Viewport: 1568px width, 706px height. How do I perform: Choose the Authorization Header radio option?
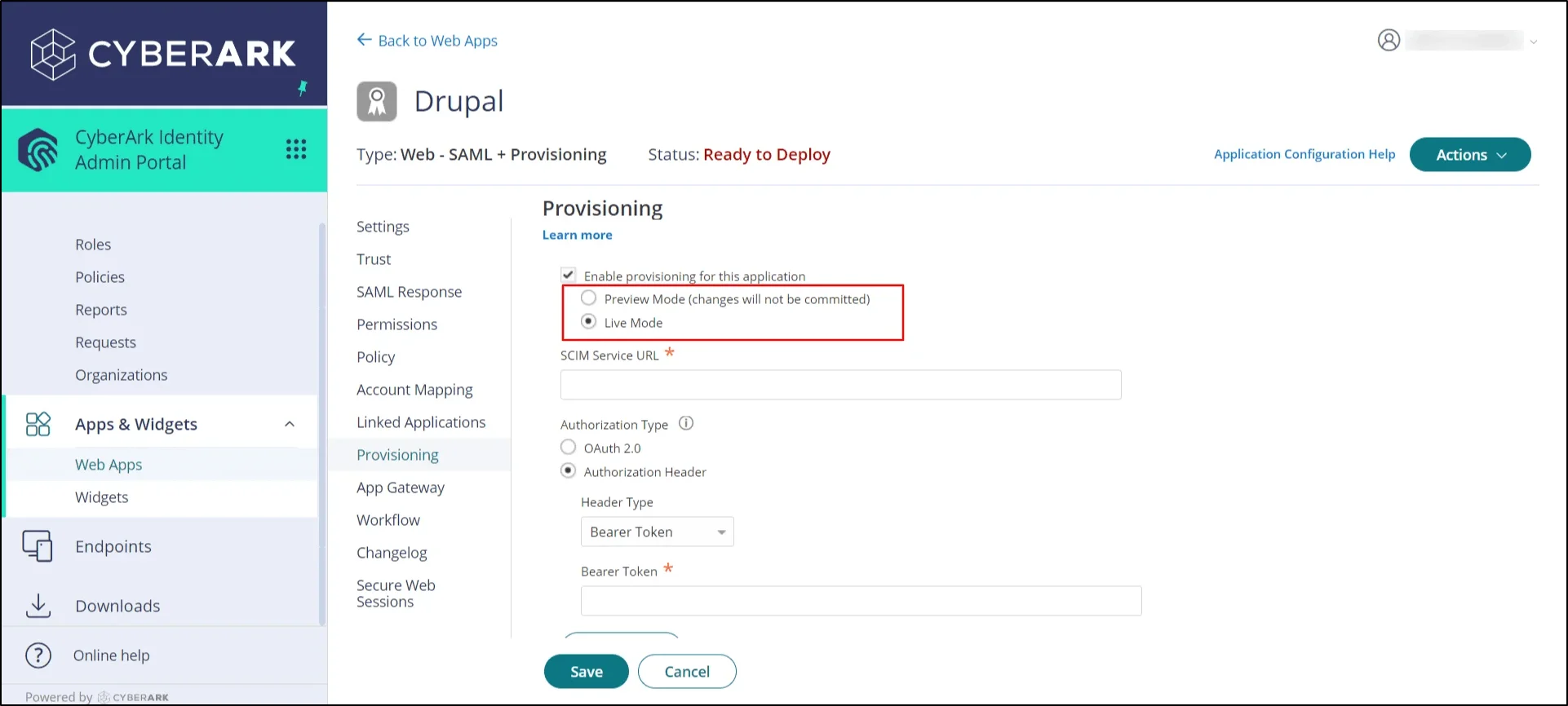point(568,470)
